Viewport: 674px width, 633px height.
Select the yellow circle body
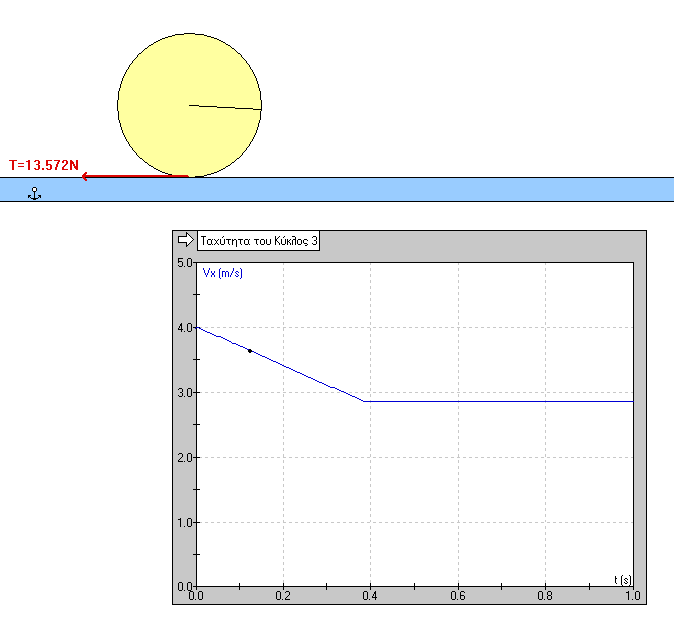pyautogui.click(x=190, y=105)
